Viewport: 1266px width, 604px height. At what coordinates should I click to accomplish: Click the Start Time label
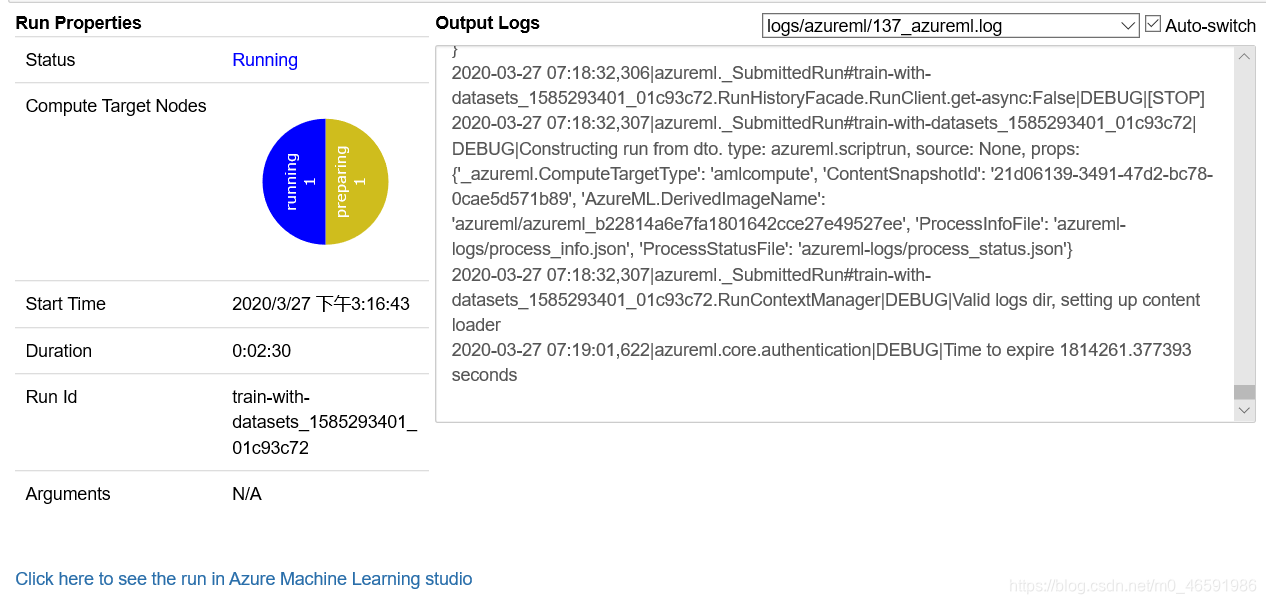coord(65,304)
